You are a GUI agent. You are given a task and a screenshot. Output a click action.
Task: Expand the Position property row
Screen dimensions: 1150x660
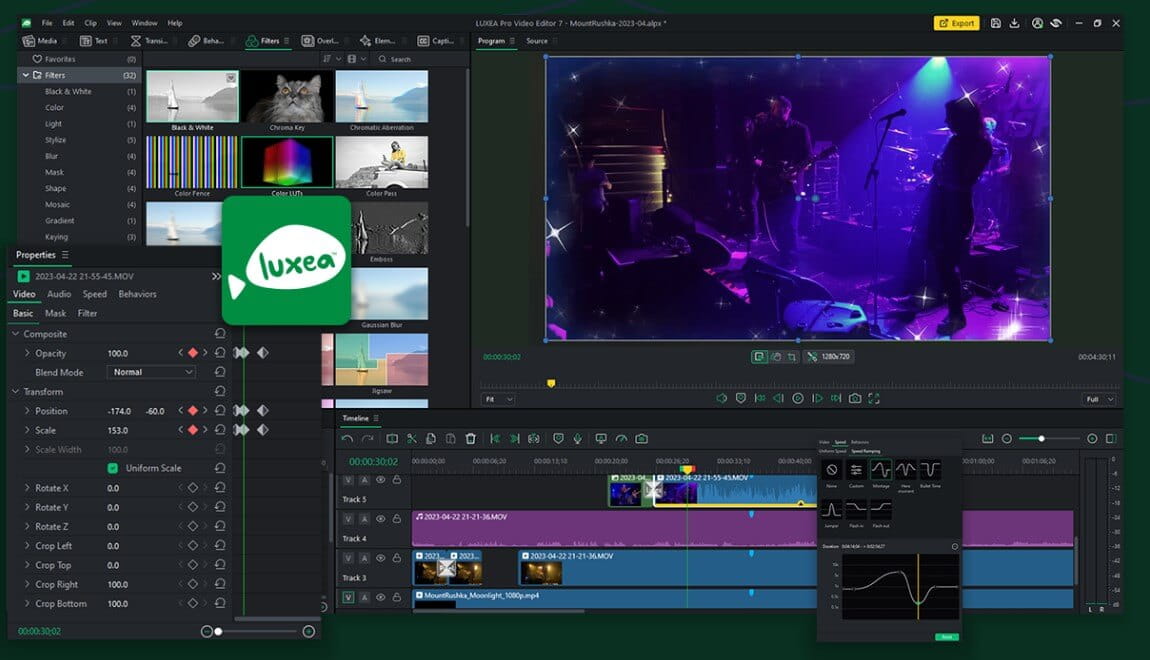point(27,411)
